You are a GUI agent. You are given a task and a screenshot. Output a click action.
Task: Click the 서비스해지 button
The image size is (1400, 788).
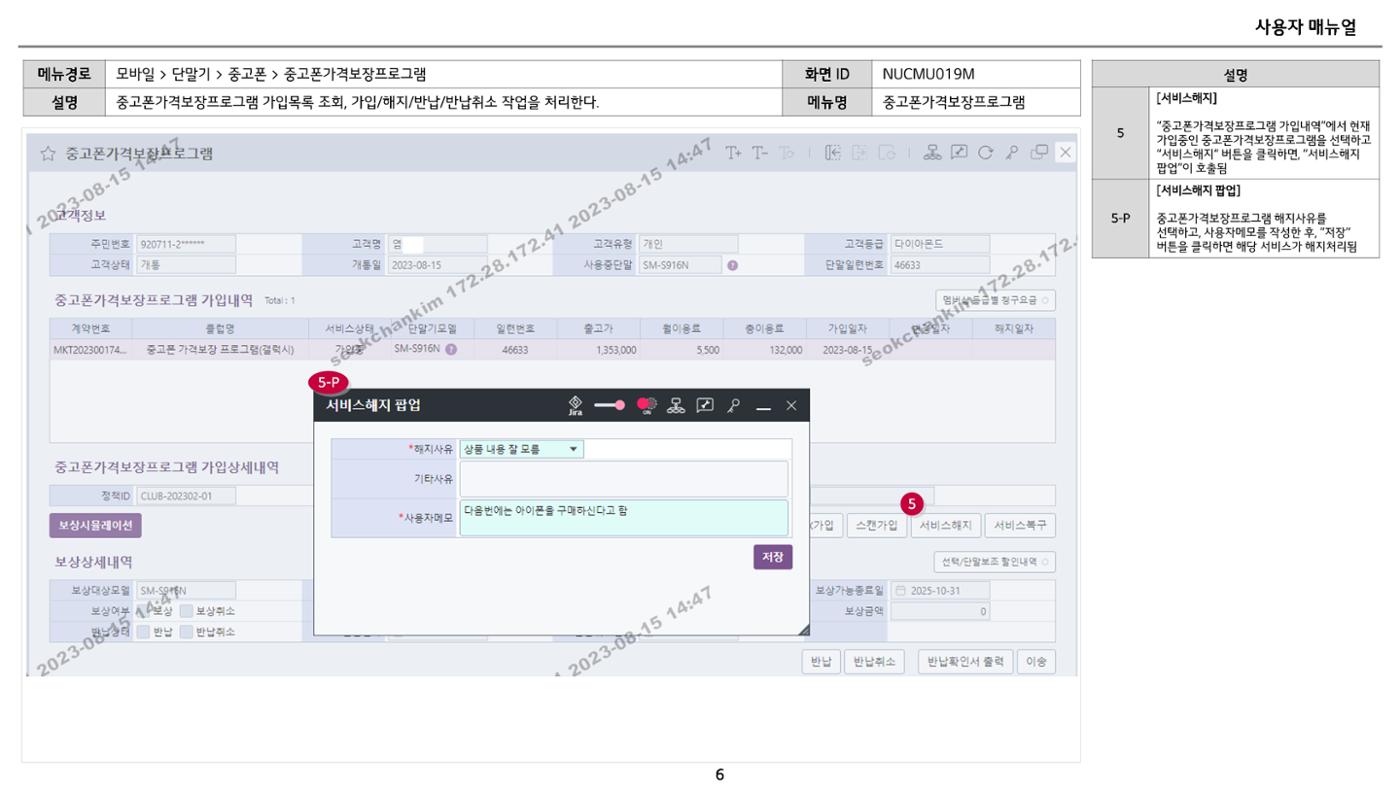pyautogui.click(x=945, y=526)
